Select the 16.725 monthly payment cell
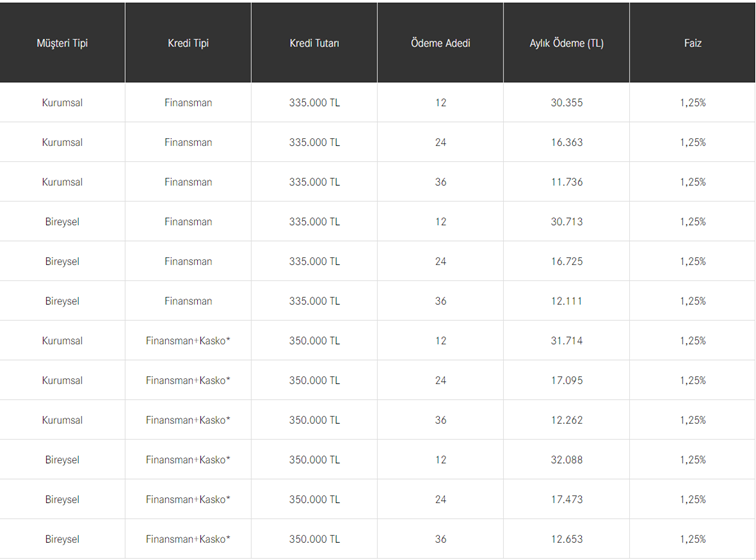Image resolution: width=756 pixels, height=560 pixels. coord(566,262)
